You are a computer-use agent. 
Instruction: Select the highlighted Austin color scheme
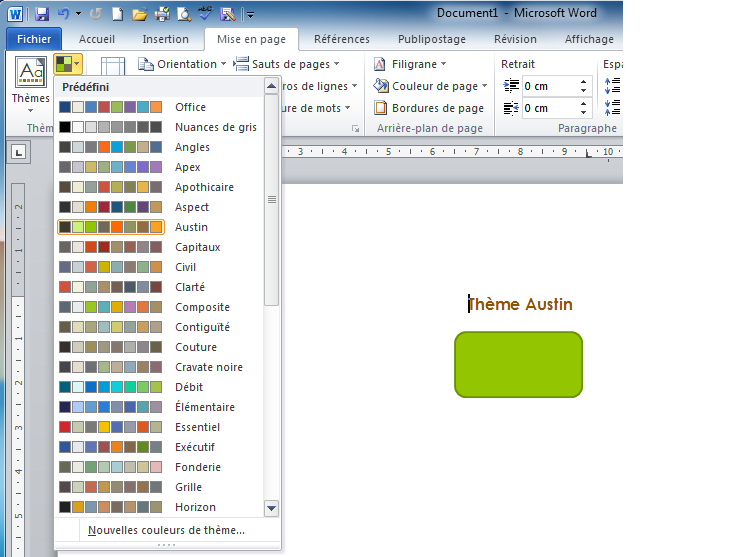point(159,227)
